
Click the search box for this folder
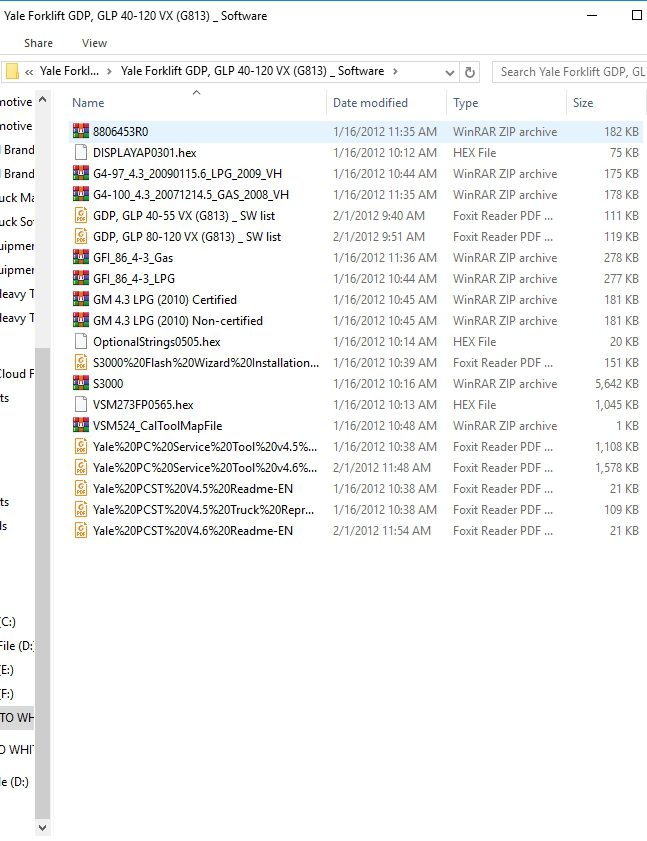(570, 72)
